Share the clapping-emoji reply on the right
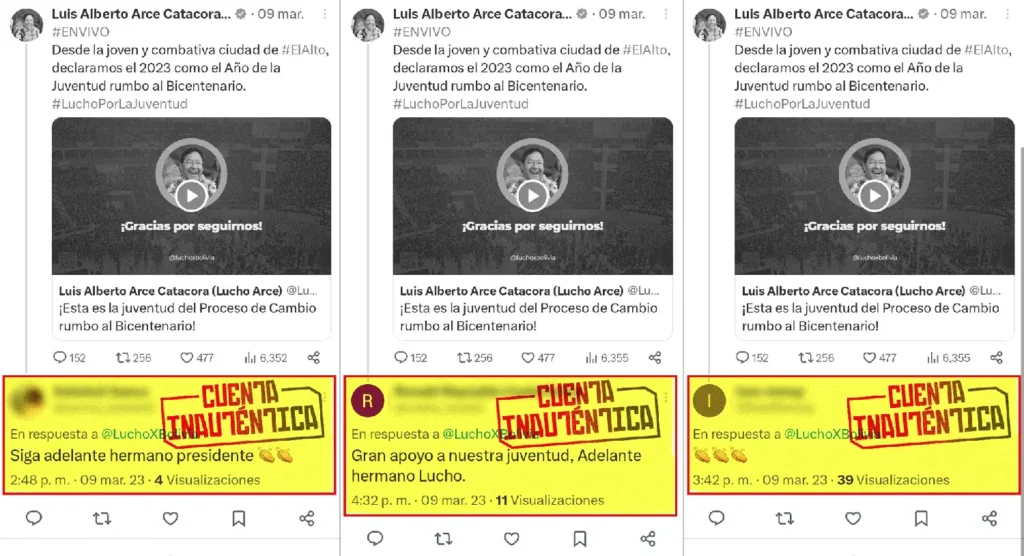Screen dimensions: 1024x556 click(x=989, y=518)
